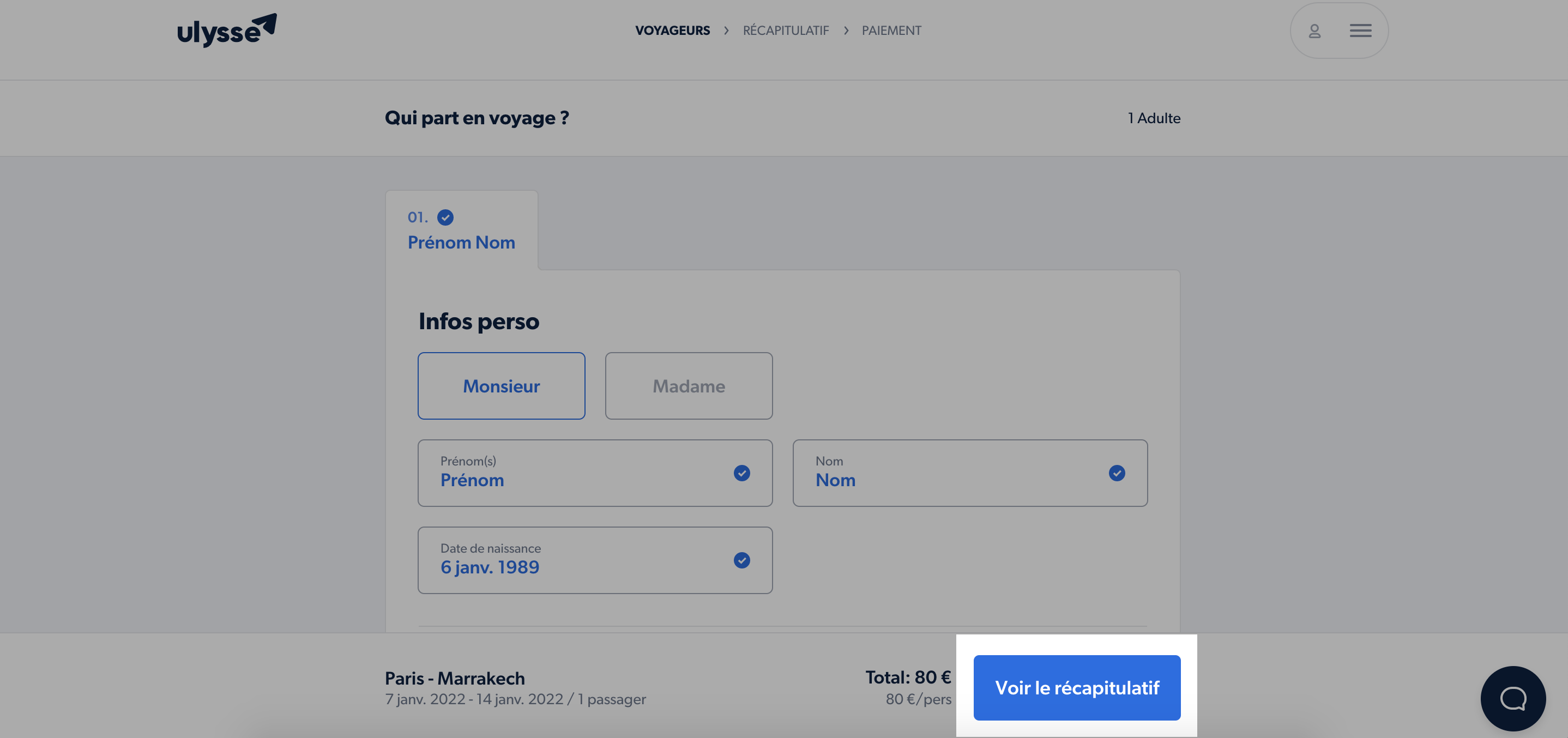Click the checkmark in Nom field
The image size is (1568, 738).
pyautogui.click(x=1117, y=473)
